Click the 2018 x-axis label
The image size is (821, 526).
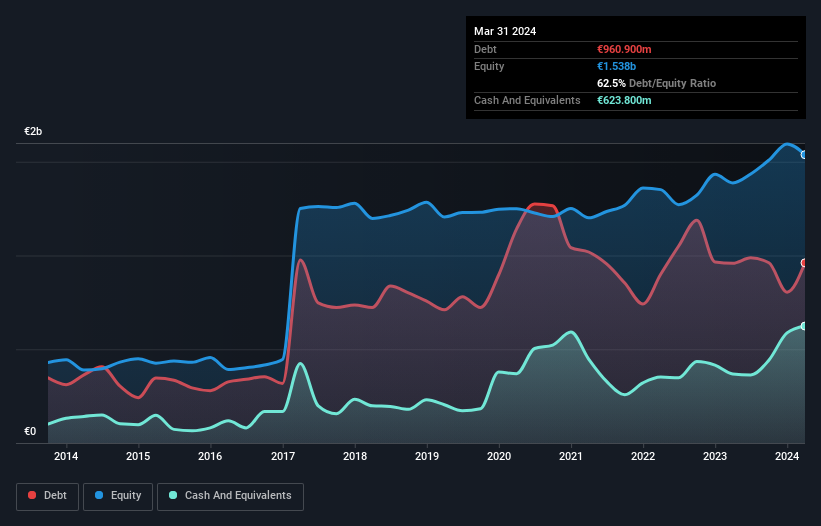pyautogui.click(x=355, y=456)
